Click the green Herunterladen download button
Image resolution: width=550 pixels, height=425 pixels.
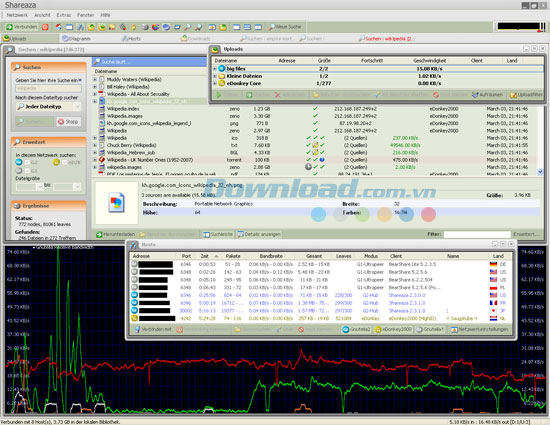[115, 234]
